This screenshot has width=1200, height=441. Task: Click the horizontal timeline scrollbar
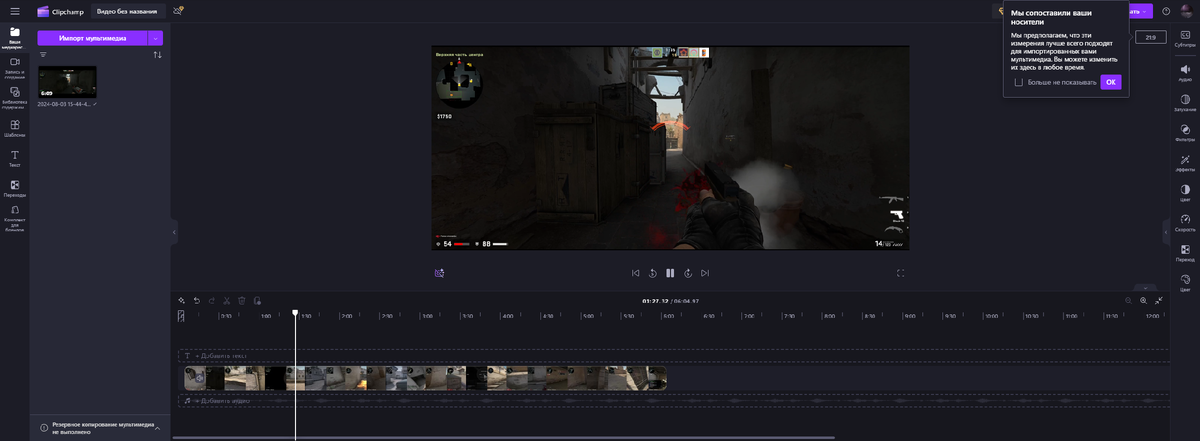click(502, 437)
